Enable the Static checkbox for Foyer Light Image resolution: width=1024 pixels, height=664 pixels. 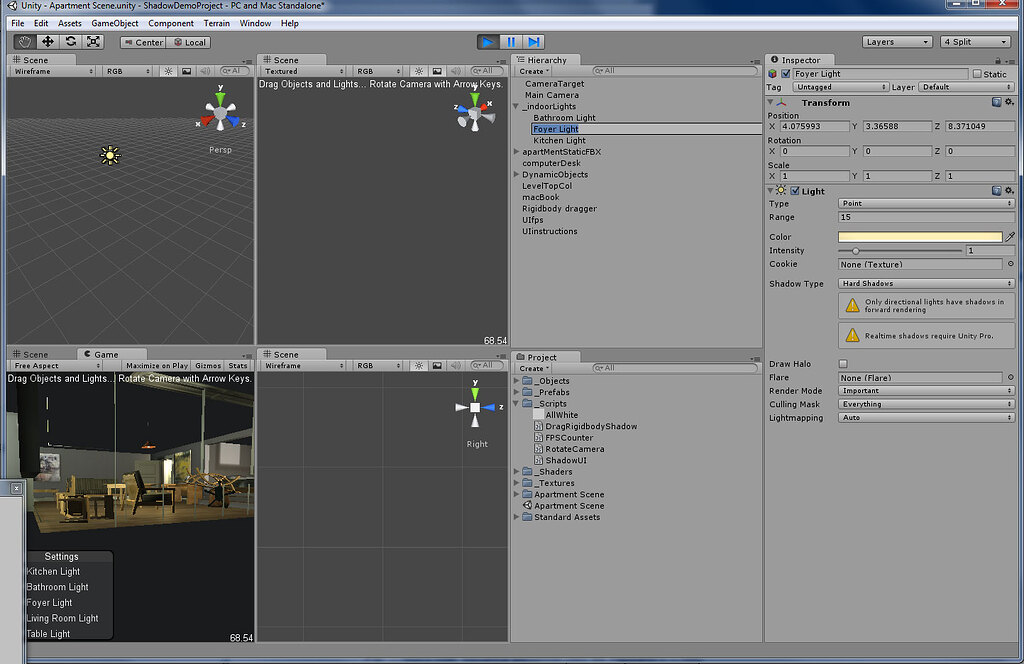(977, 74)
